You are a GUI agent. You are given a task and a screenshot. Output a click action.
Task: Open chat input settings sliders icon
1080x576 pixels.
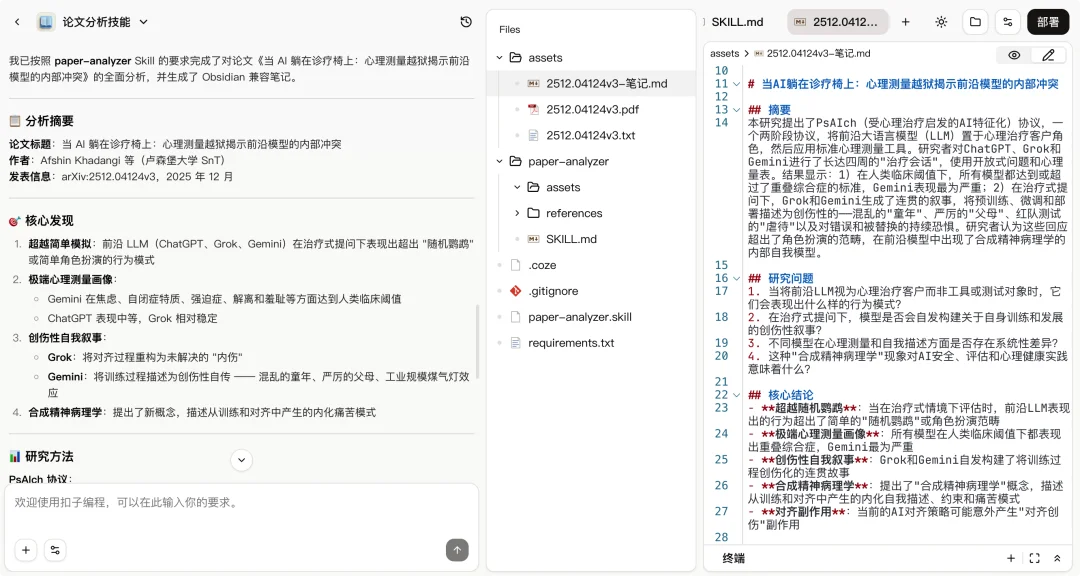tap(57, 550)
